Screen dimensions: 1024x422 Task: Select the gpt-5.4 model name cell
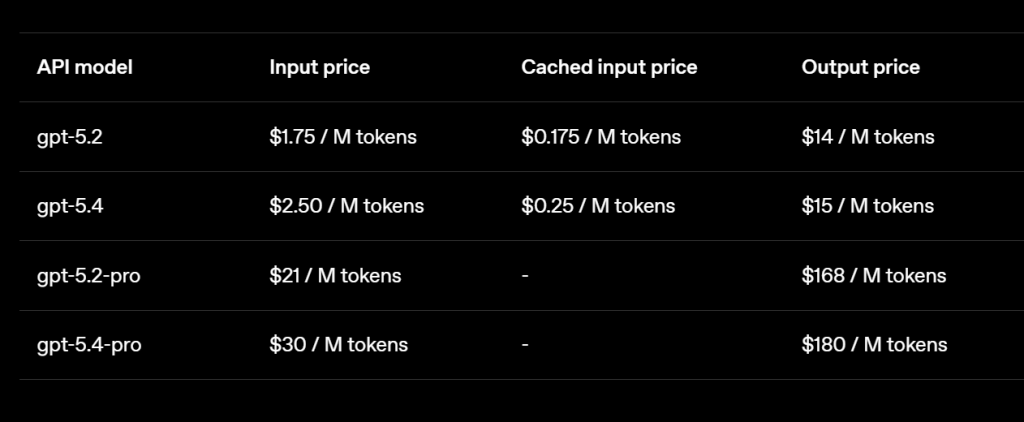[x=70, y=206]
